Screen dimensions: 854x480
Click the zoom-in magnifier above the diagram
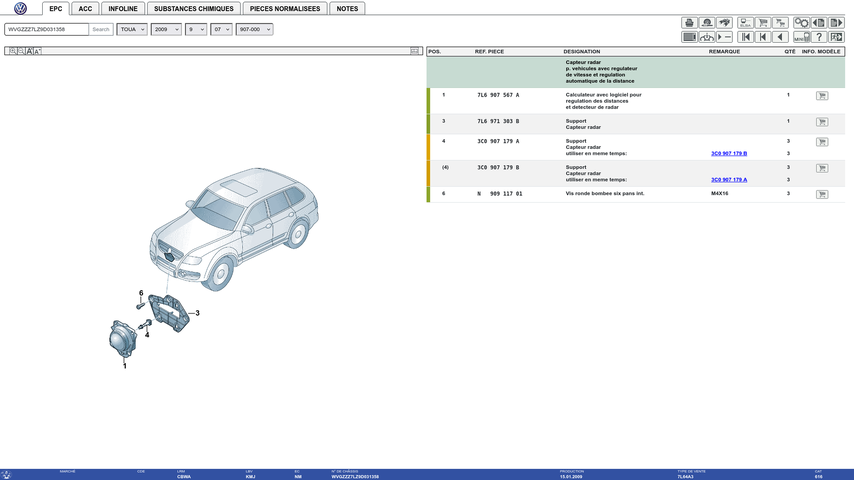pyautogui.click(x=12, y=51)
